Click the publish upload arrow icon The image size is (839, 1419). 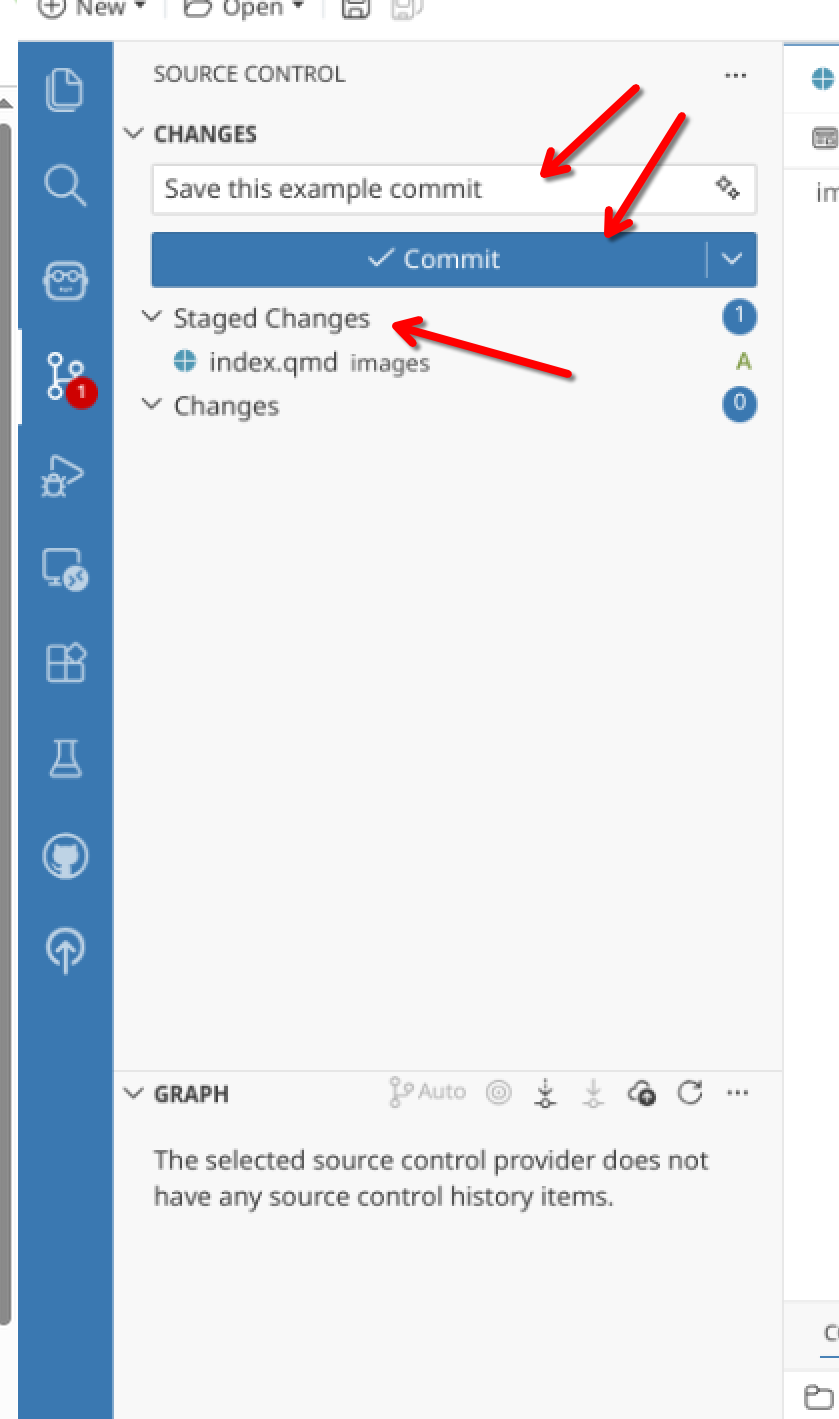[x=66, y=950]
